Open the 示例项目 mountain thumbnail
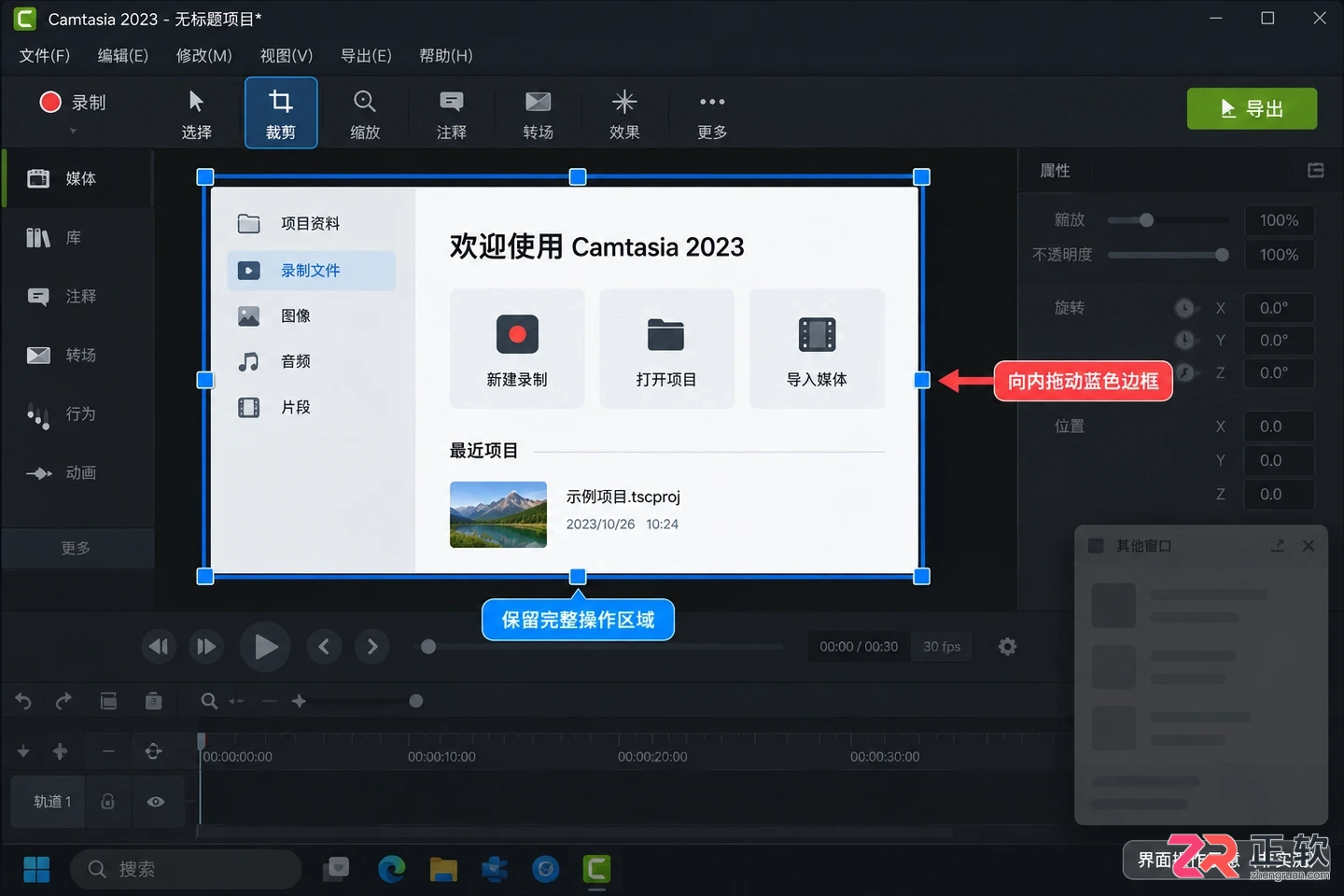 [x=498, y=514]
